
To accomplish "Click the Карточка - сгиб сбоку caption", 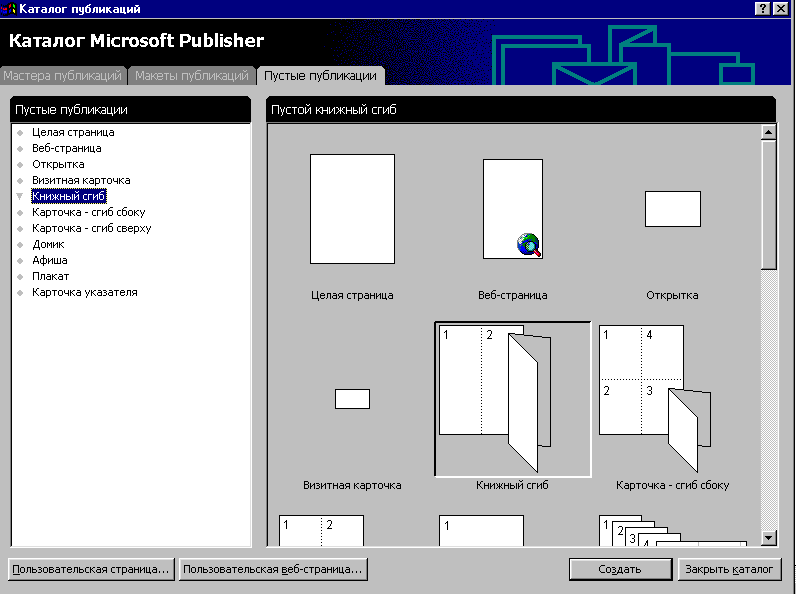I will tap(673, 485).
